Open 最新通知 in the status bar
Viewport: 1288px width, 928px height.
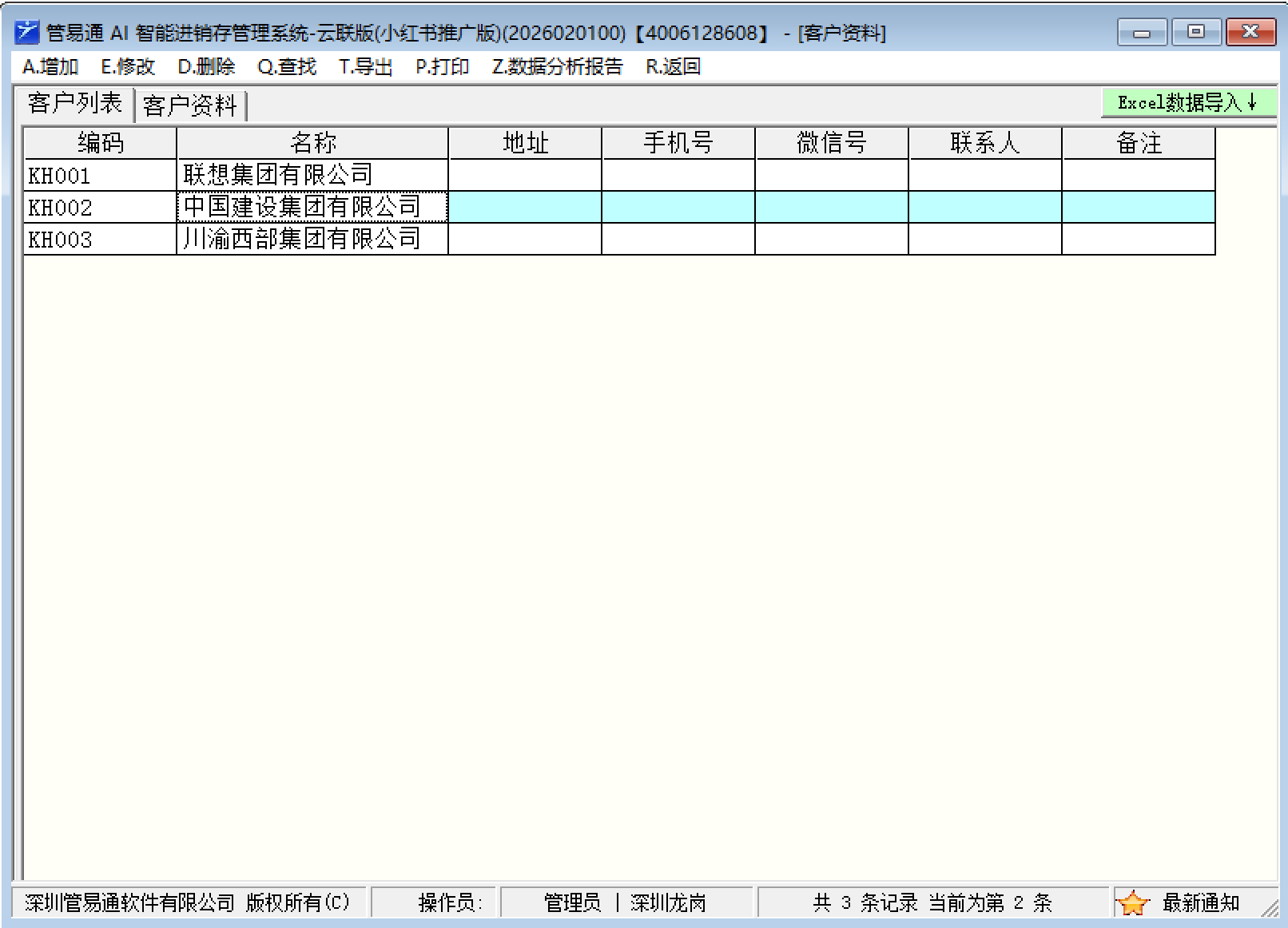point(1200,903)
